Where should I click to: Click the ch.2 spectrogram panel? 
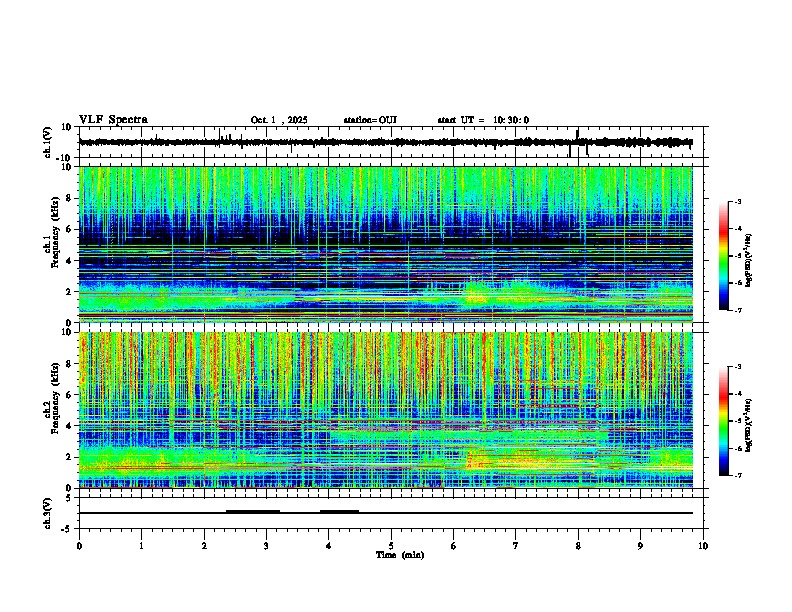(386, 410)
